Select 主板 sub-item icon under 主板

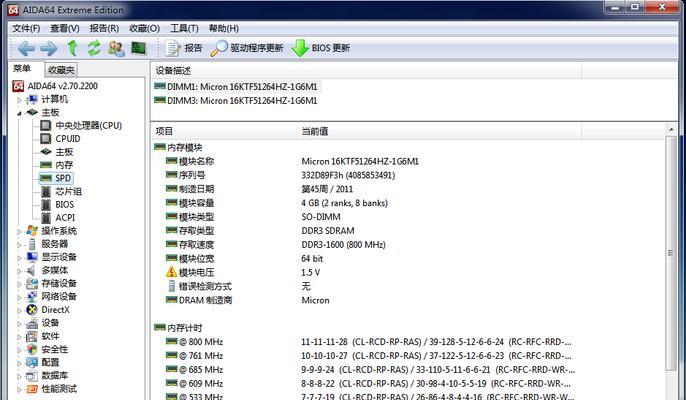(46, 152)
